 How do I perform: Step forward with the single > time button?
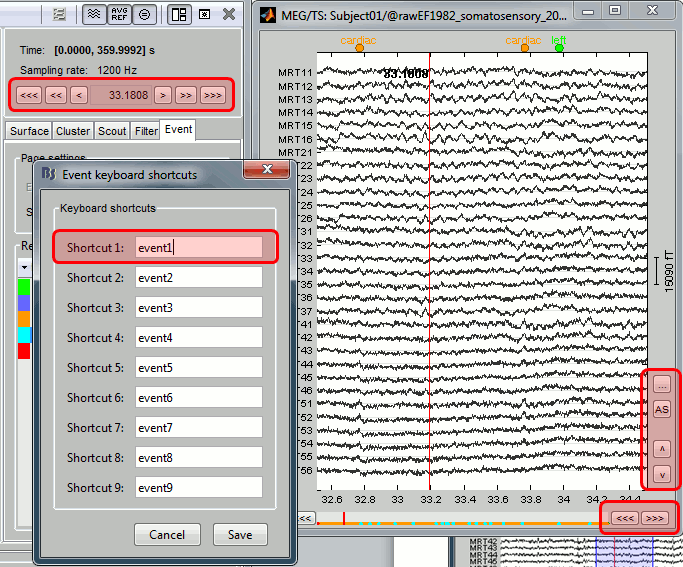pyautogui.click(x=163, y=96)
